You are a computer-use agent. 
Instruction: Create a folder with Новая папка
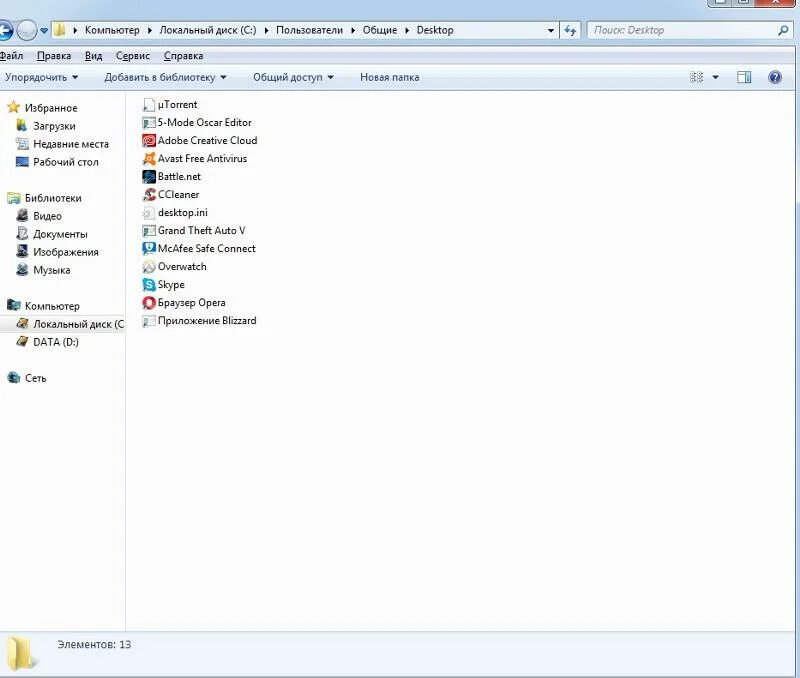pyautogui.click(x=389, y=77)
